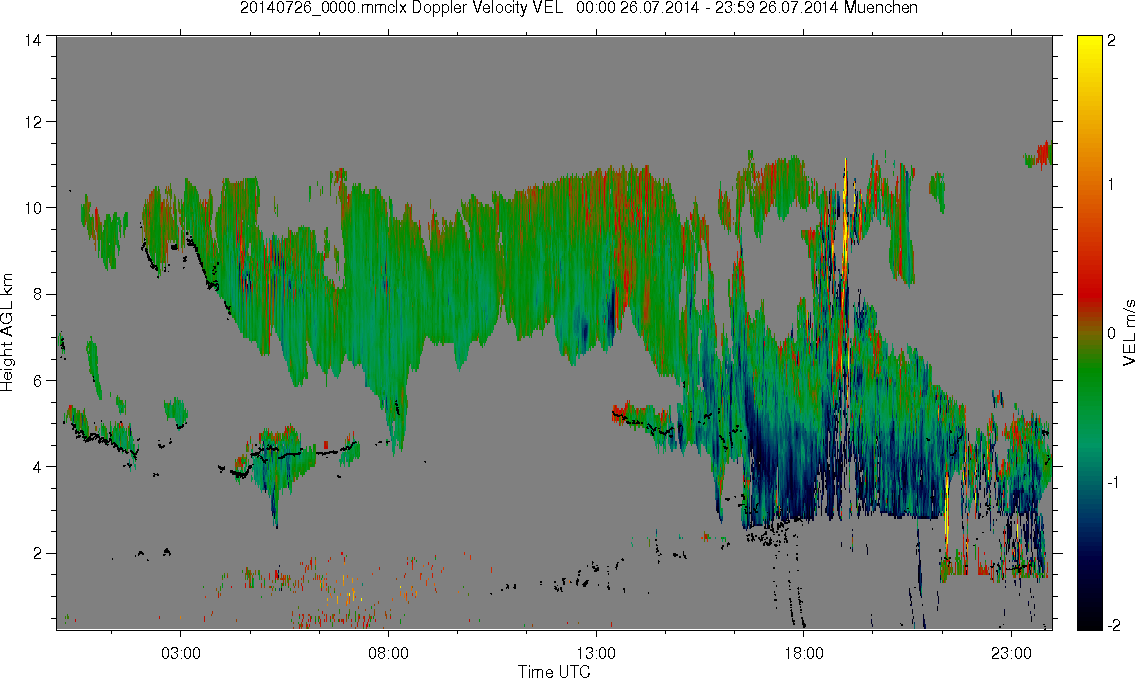Click the 'Time UTC' x-axis label

[554, 671]
